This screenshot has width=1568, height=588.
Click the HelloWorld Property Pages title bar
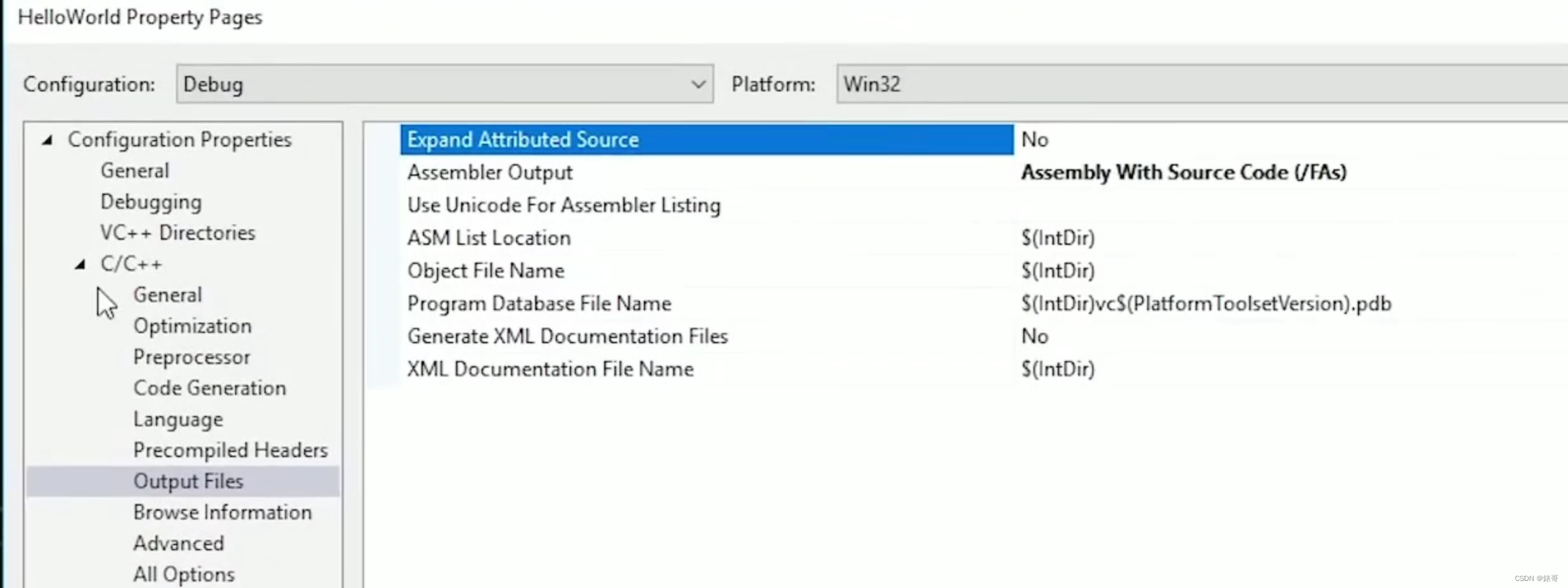coord(140,17)
